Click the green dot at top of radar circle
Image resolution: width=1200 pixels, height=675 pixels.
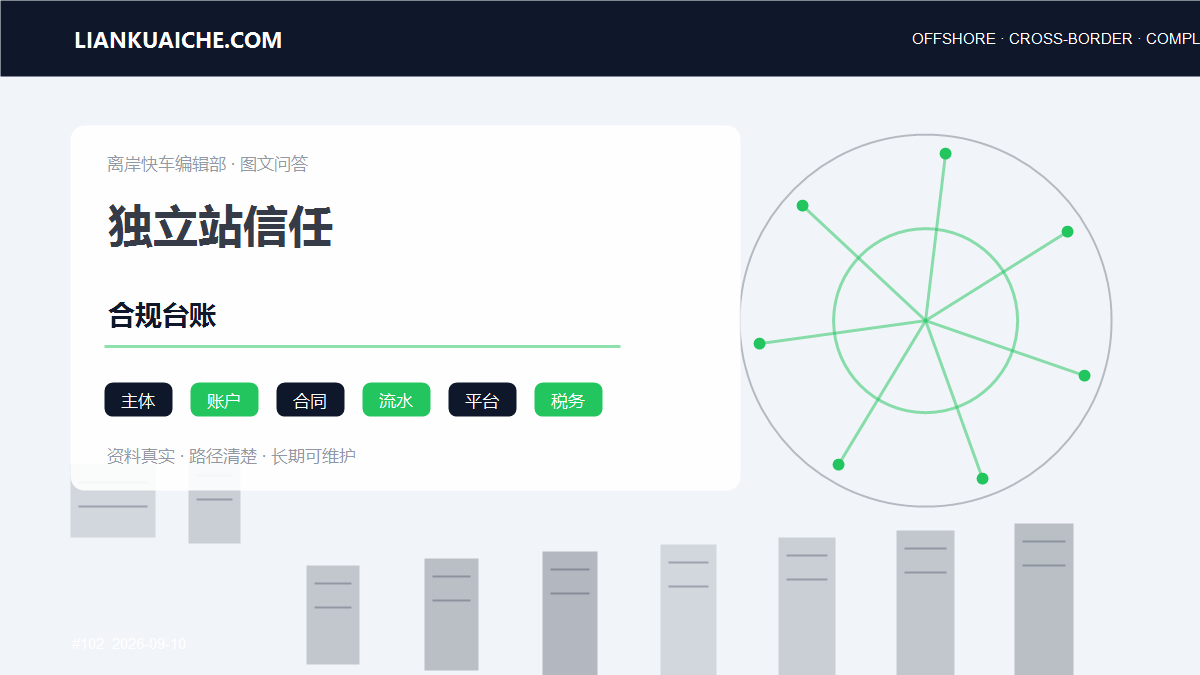pos(945,154)
